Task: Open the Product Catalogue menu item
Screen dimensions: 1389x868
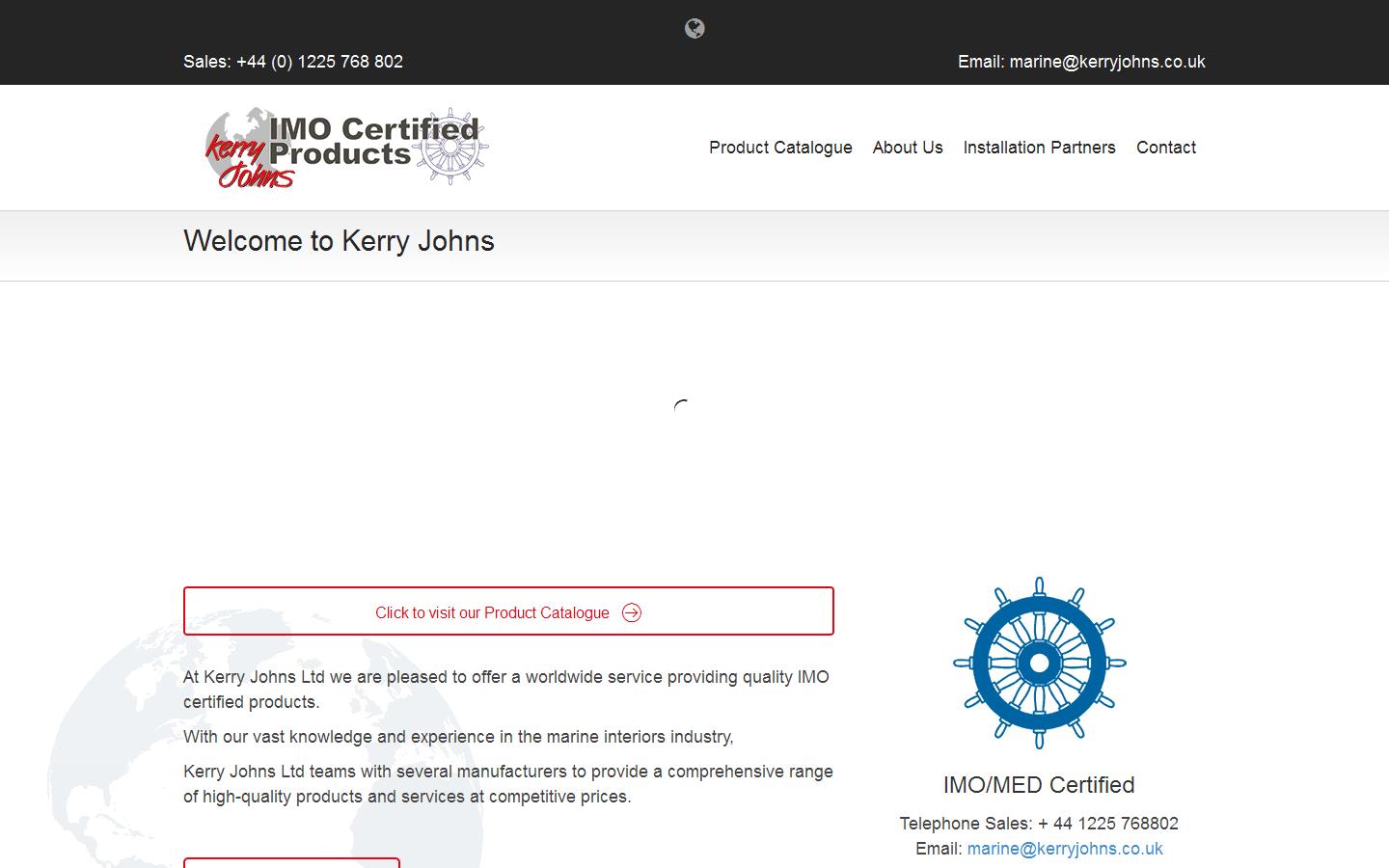Action: tap(780, 148)
